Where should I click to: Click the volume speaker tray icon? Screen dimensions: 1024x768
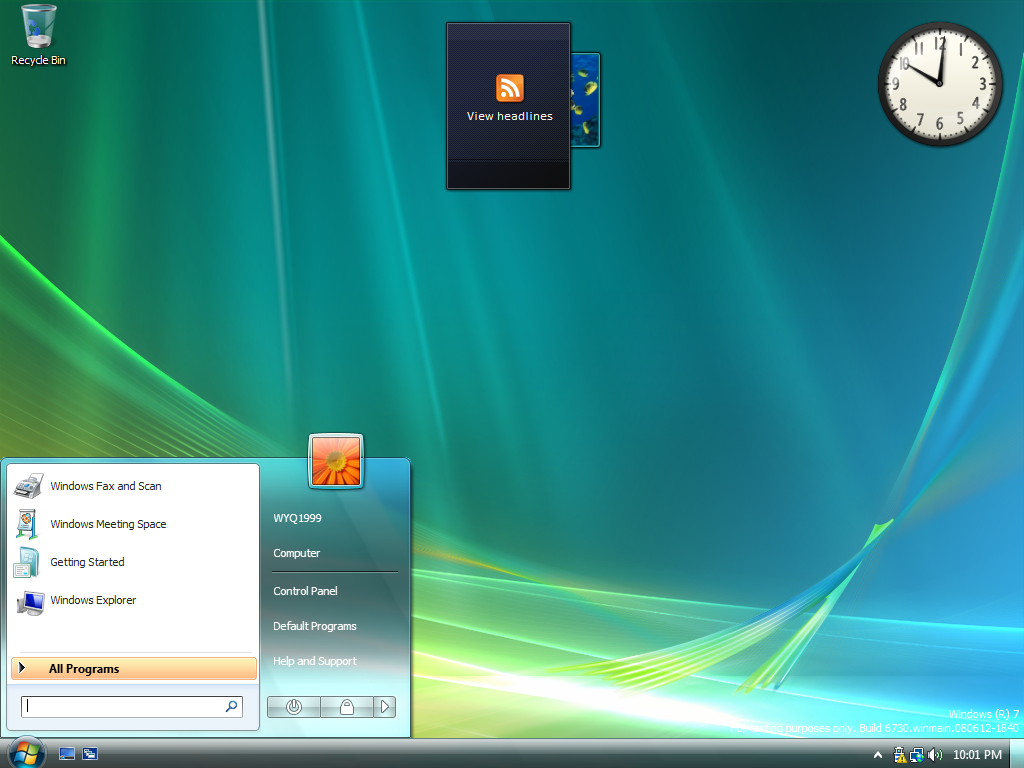935,755
